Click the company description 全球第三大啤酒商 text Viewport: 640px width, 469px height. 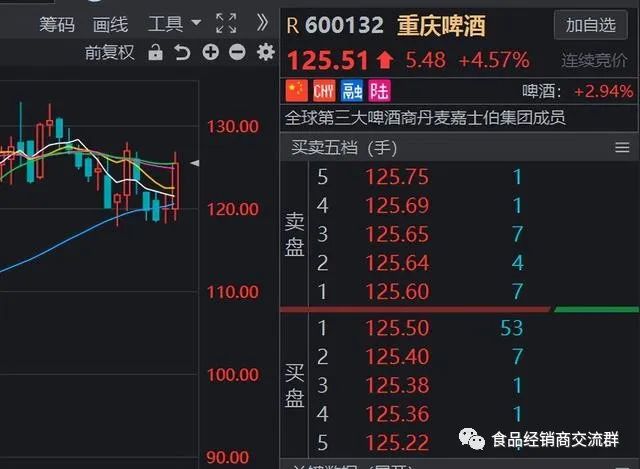(x=425, y=118)
